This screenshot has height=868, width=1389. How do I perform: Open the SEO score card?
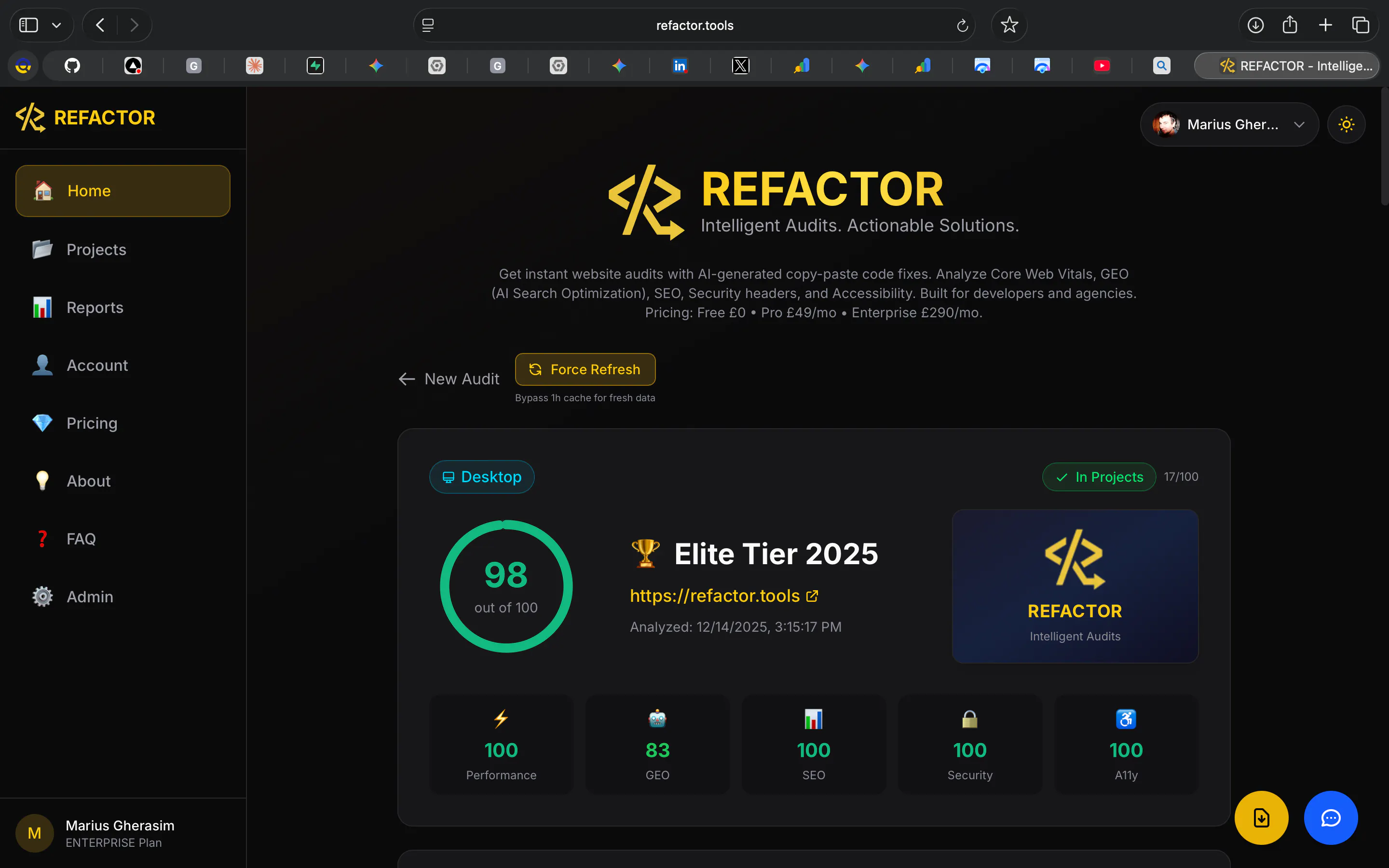813,745
